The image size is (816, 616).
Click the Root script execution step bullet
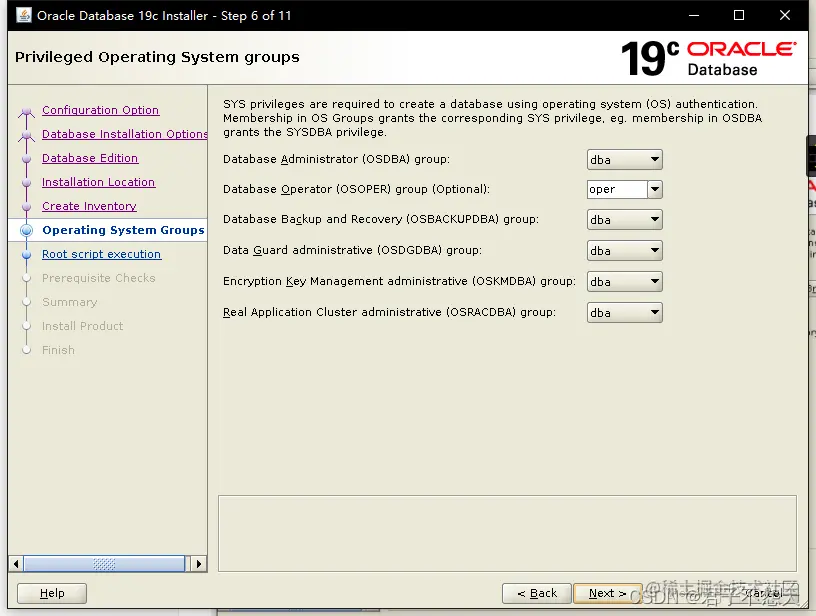pos(27,254)
